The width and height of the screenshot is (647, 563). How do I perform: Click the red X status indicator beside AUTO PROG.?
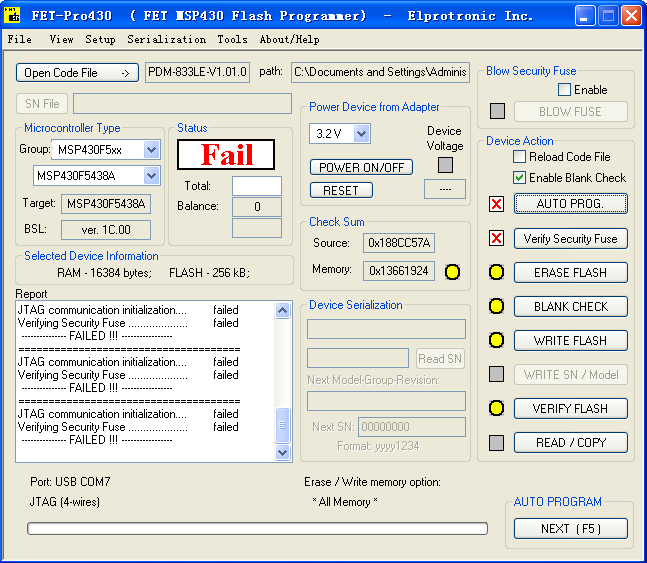pos(496,204)
